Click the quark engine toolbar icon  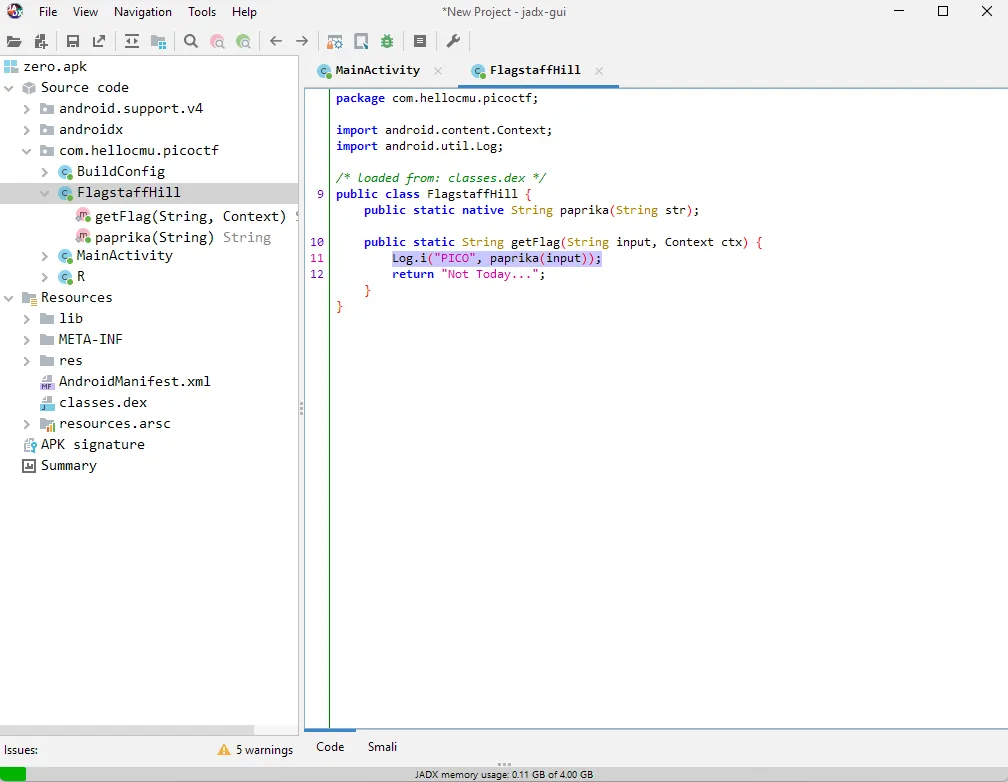[361, 42]
